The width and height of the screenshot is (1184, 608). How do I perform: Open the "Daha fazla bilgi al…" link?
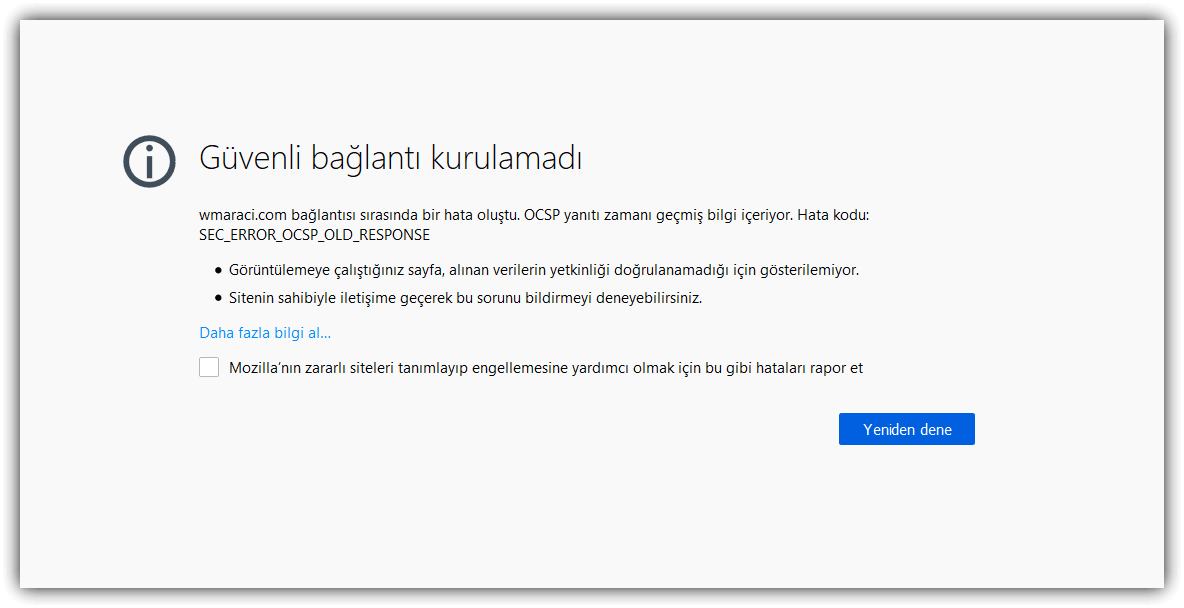265,333
